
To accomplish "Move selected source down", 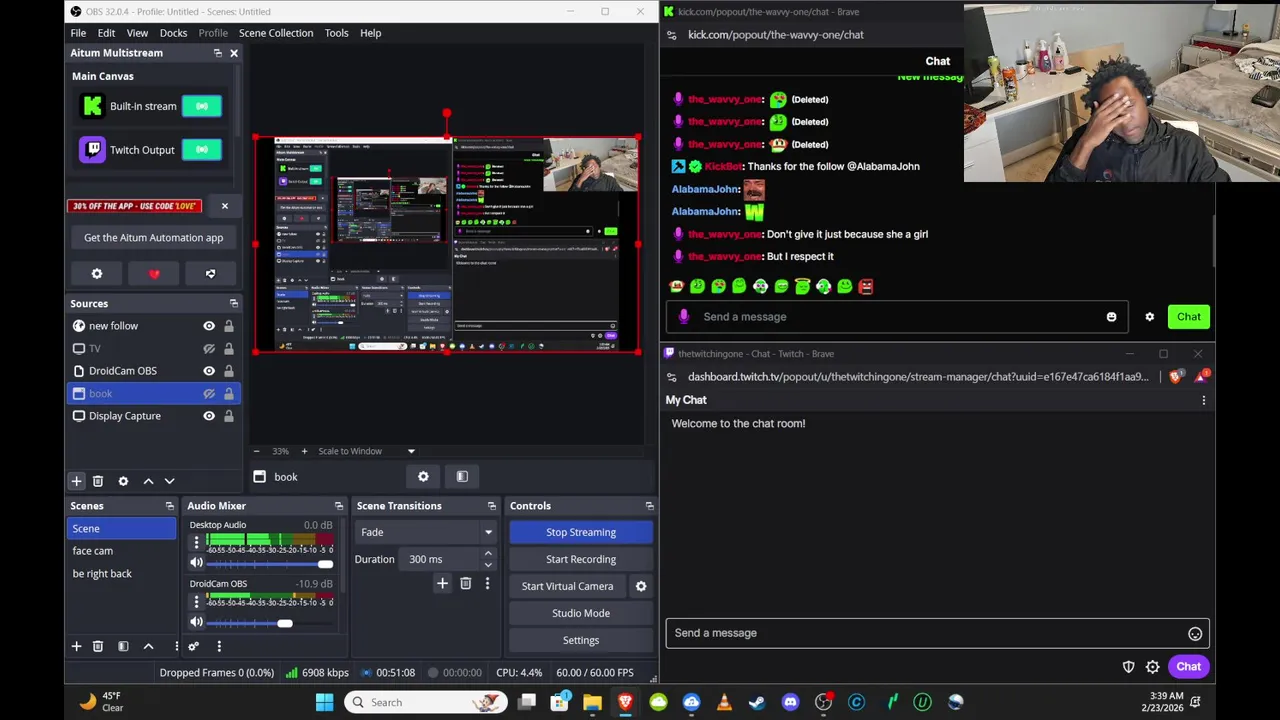I will [169, 481].
